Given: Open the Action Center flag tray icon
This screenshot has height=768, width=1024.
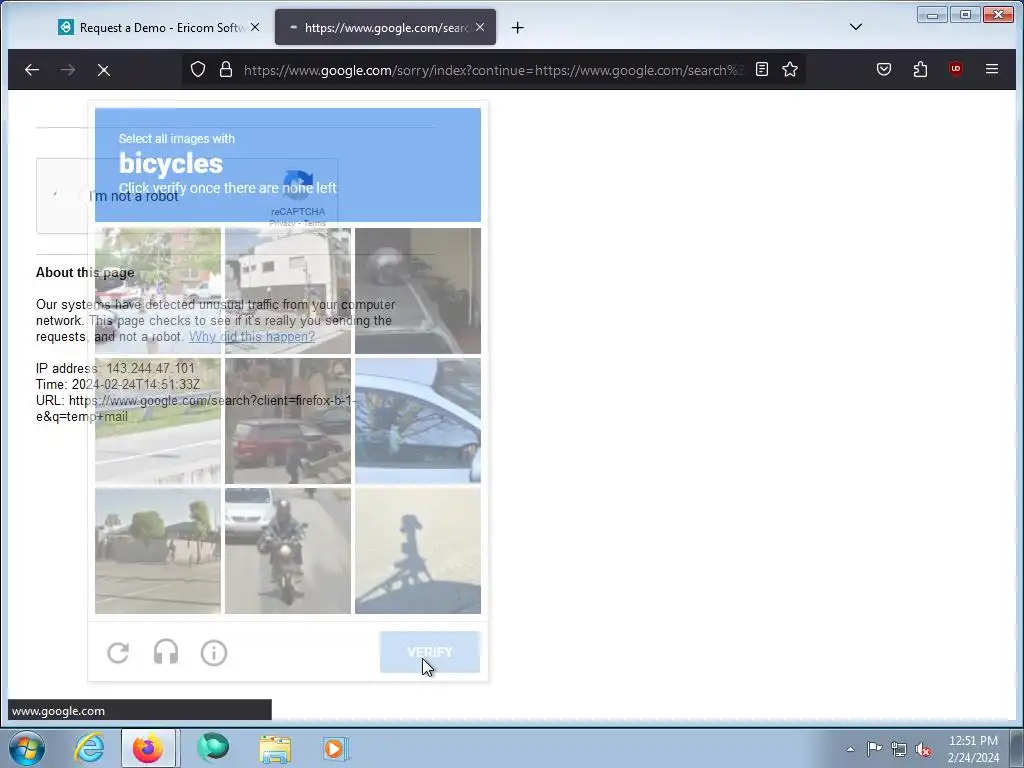Looking at the screenshot, I should coord(874,748).
